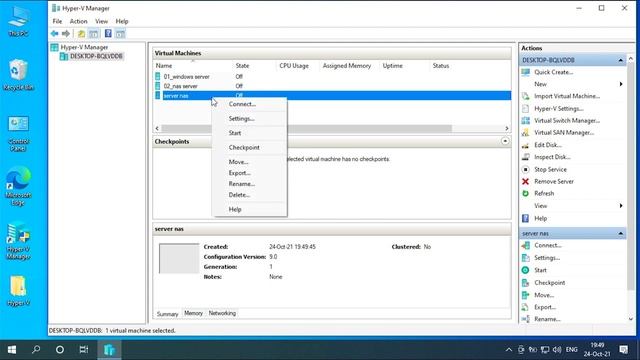640x360 pixels.
Task: Click the Inspect Disk icon
Action: click(x=526, y=157)
